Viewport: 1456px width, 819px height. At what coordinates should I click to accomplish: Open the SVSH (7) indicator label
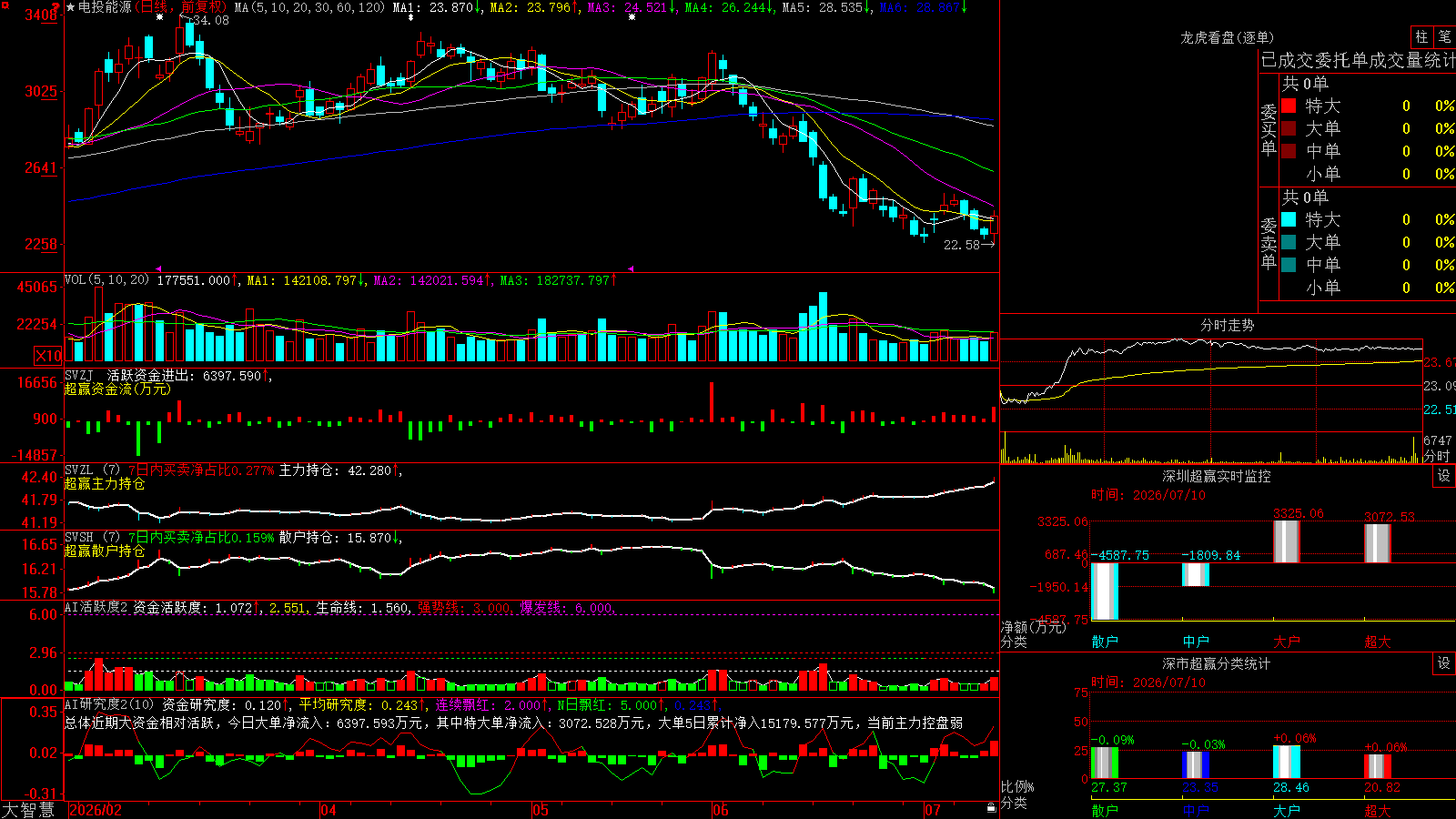click(x=93, y=538)
